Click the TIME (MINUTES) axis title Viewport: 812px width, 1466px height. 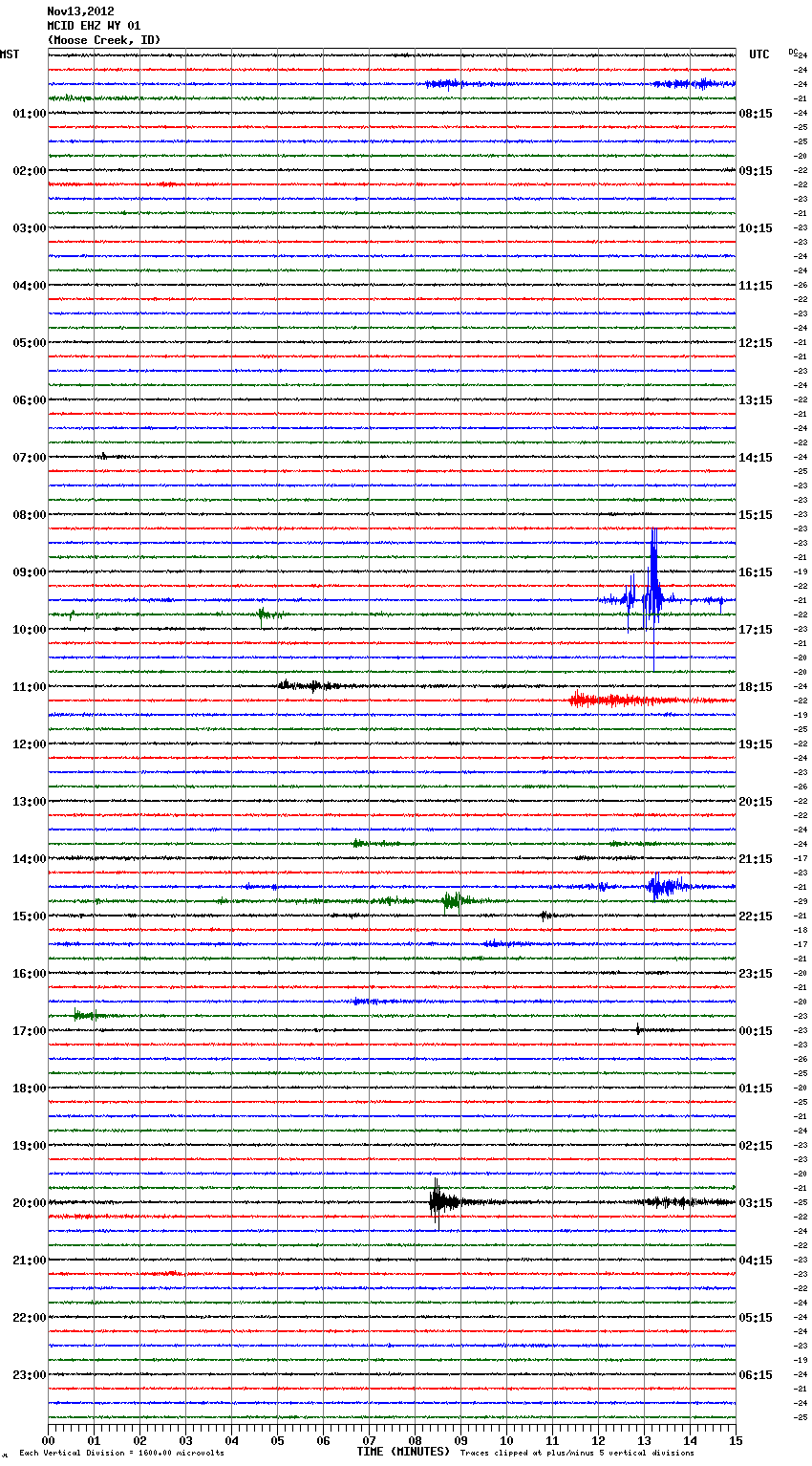click(x=403, y=1452)
